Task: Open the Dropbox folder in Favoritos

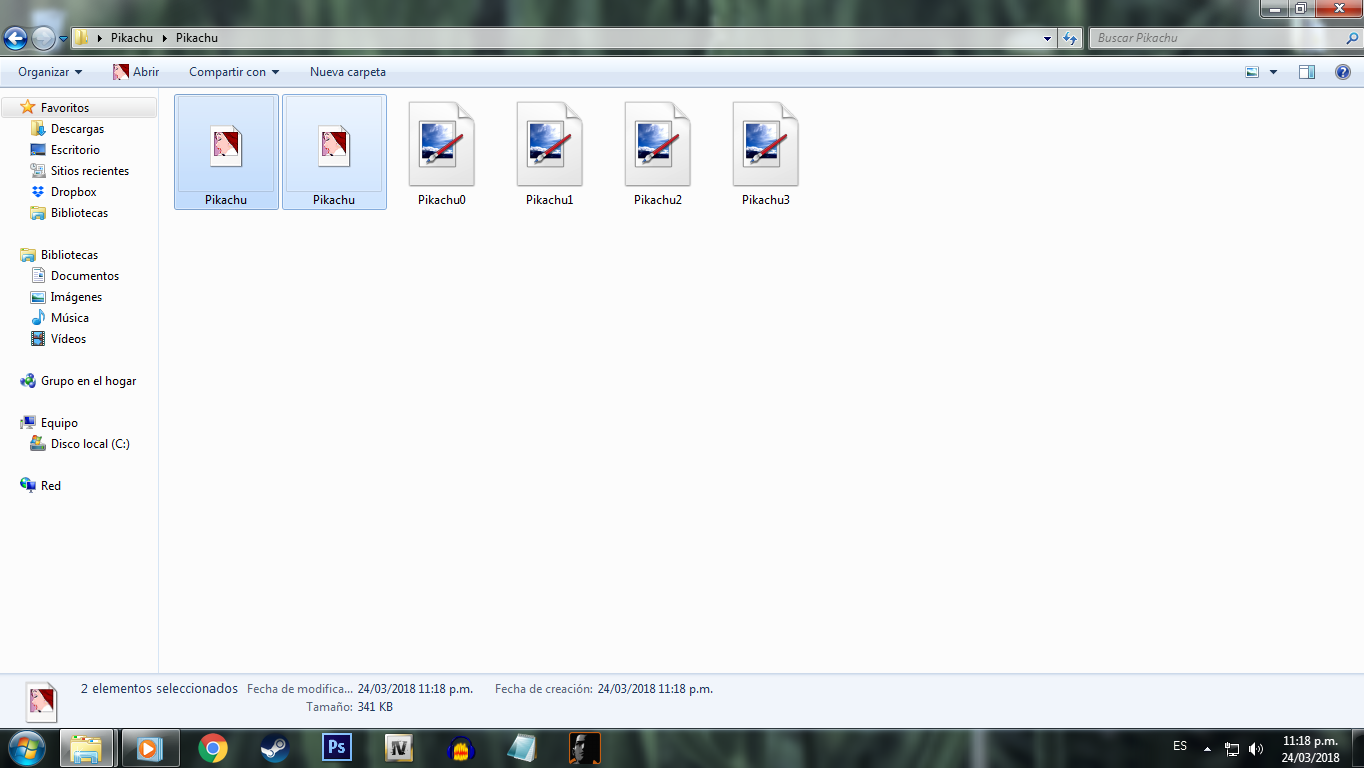Action: pyautogui.click(x=73, y=192)
